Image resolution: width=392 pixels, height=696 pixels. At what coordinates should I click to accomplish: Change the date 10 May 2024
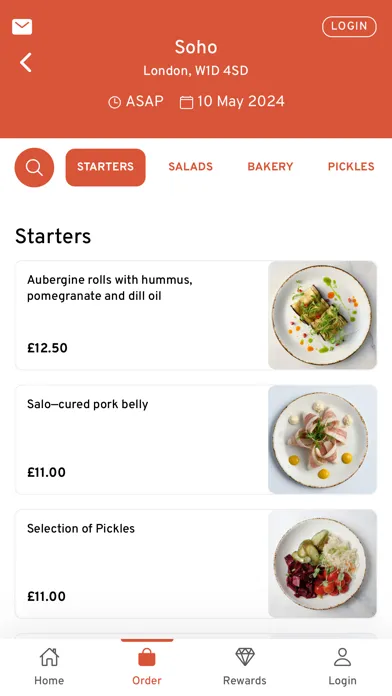click(232, 102)
